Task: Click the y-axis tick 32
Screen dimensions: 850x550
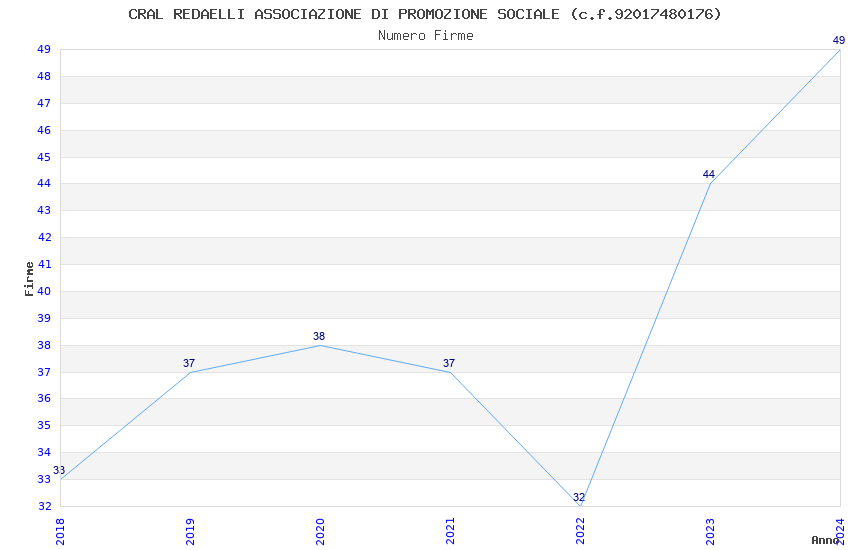Action: point(44,506)
